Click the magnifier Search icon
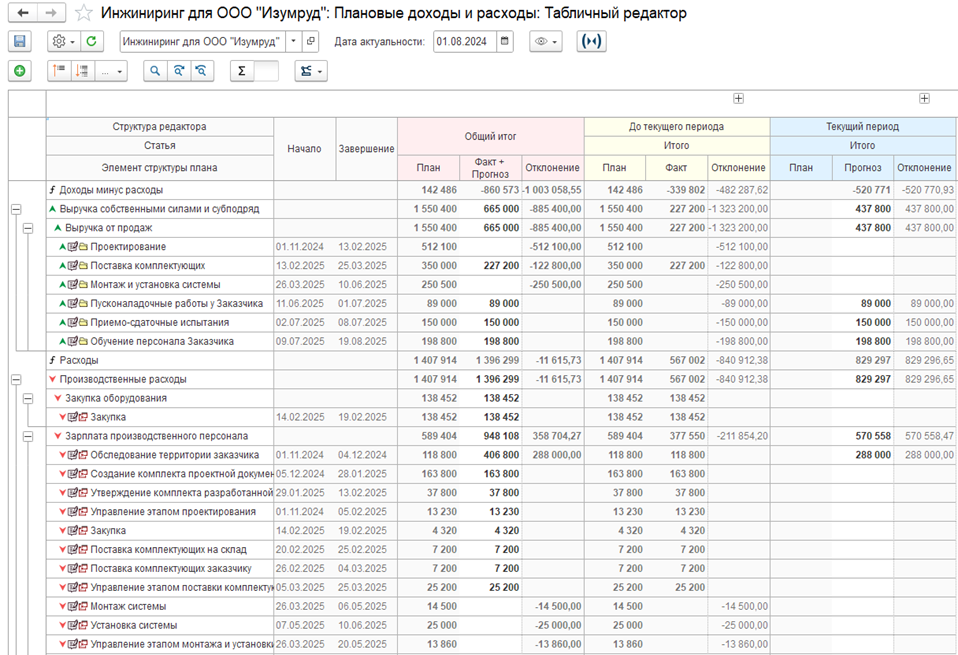 coord(155,71)
